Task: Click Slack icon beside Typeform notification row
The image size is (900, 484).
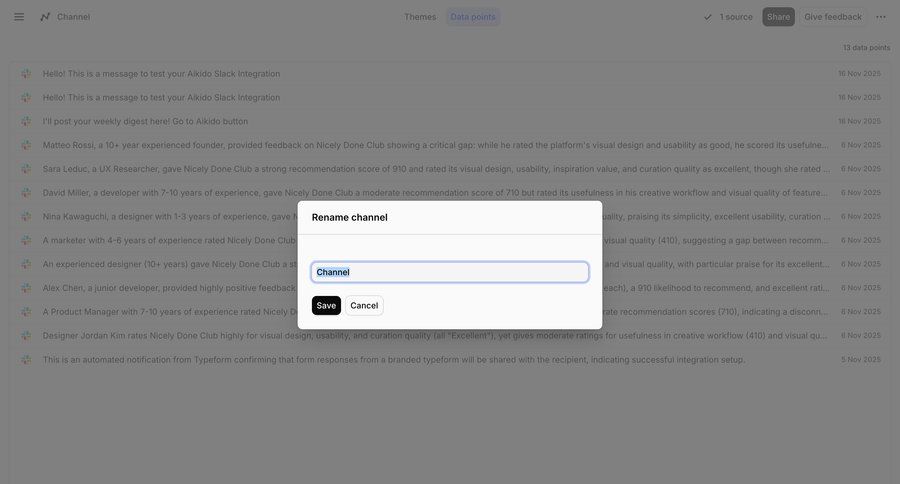Action: [x=26, y=359]
